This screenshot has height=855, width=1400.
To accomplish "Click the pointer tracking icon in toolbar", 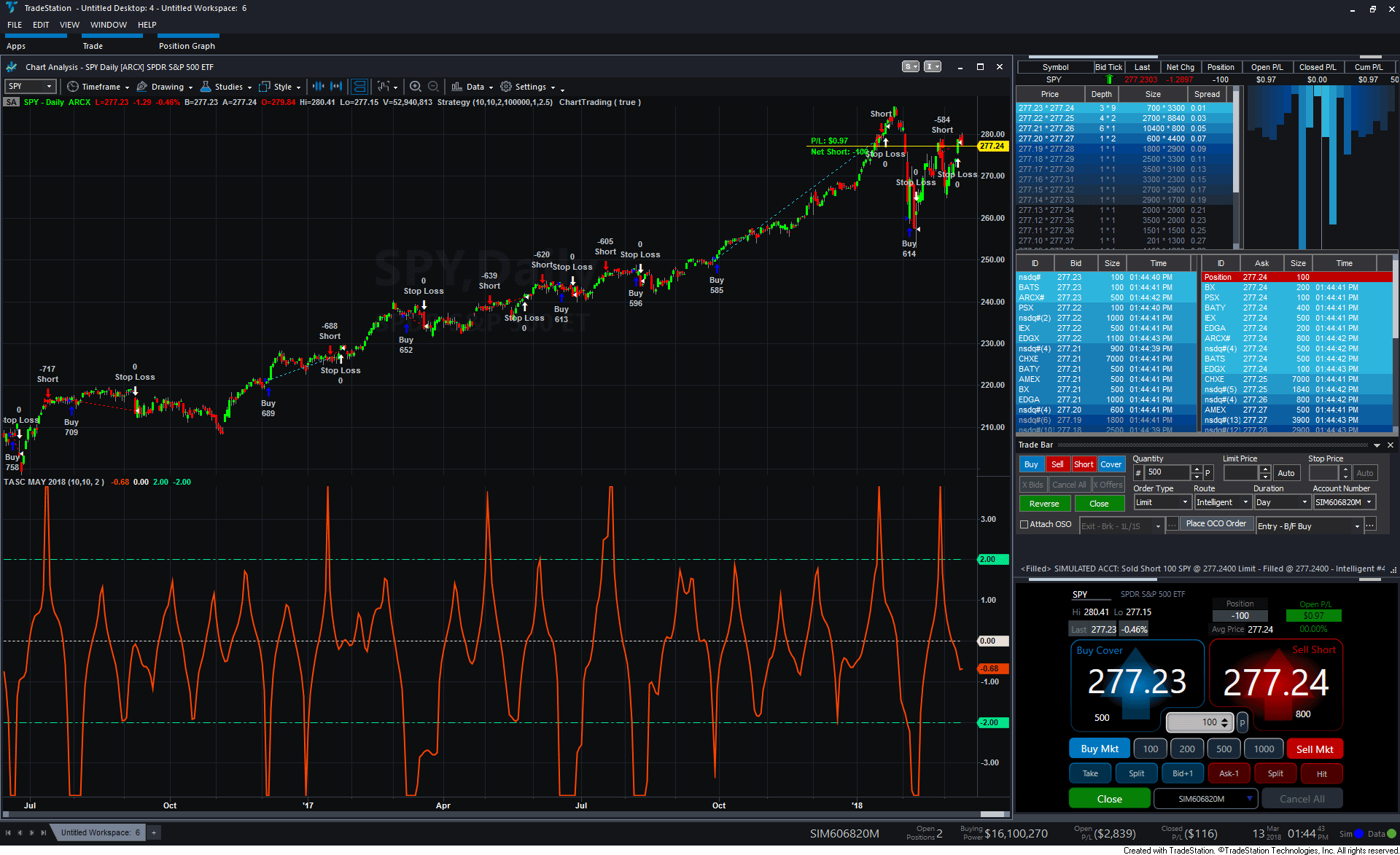I will (x=384, y=87).
